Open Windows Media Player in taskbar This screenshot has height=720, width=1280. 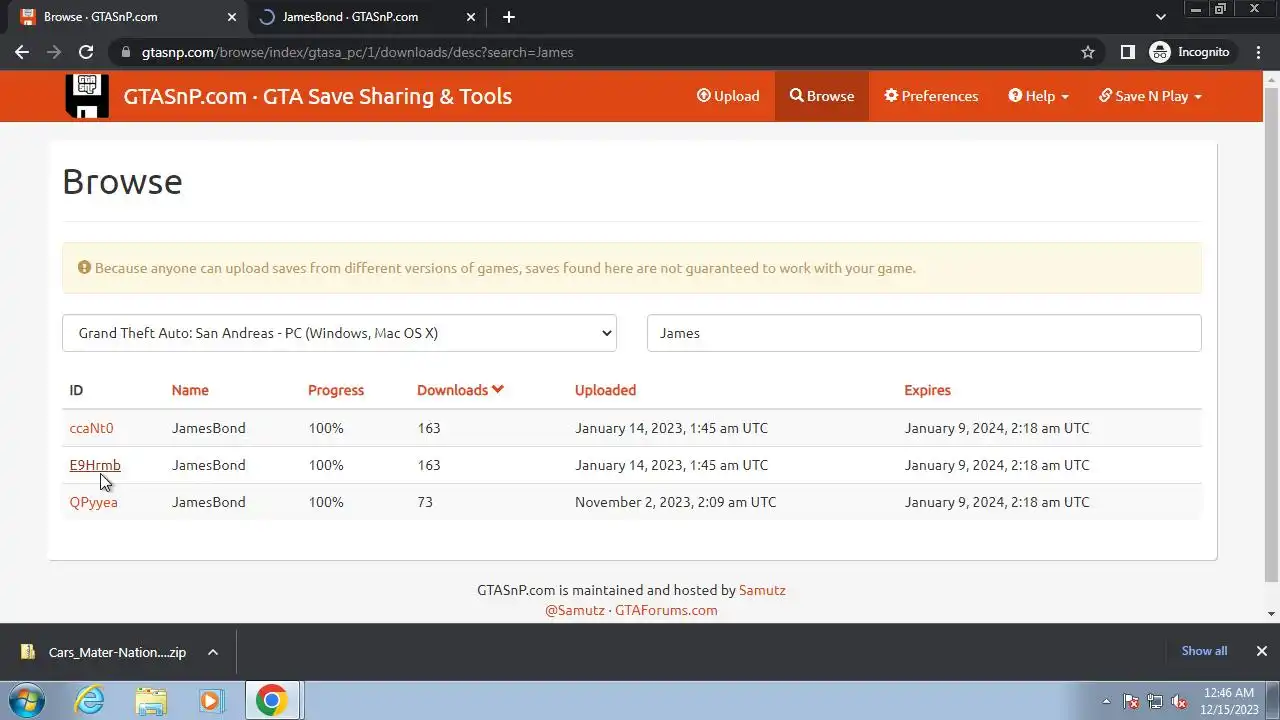tap(211, 700)
